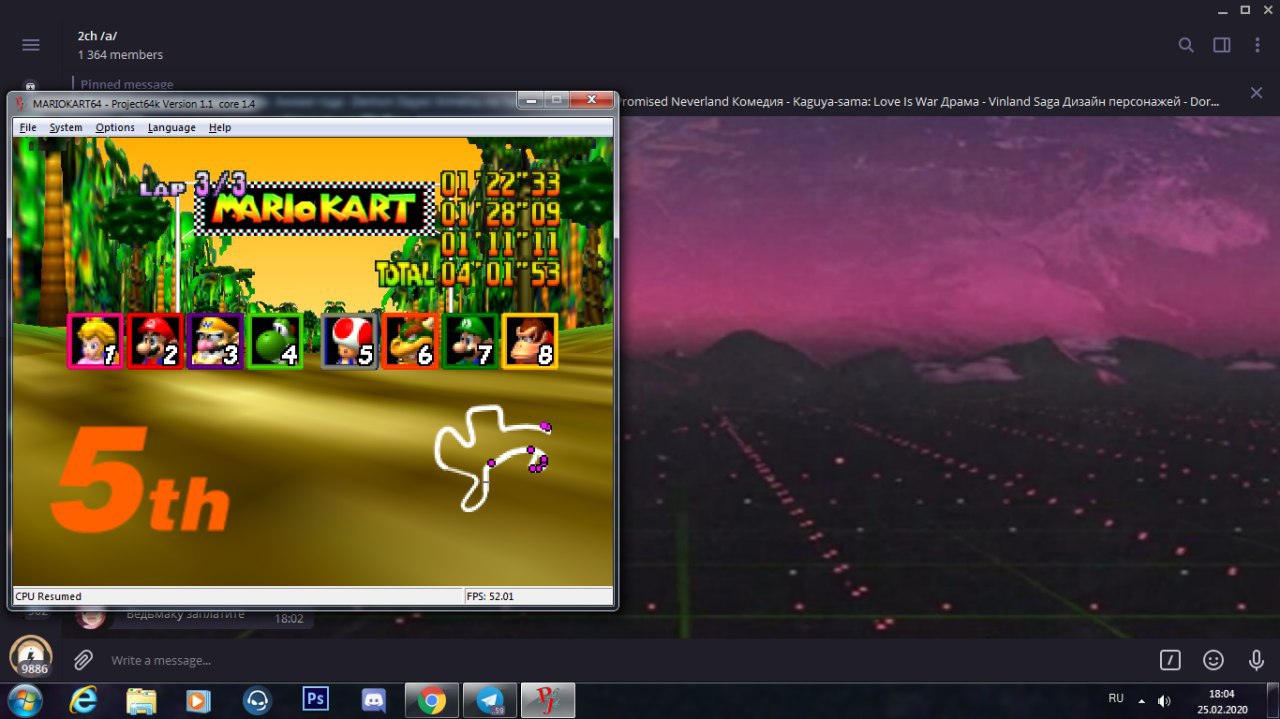Open the headset app taskbar icon

pyautogui.click(x=257, y=700)
